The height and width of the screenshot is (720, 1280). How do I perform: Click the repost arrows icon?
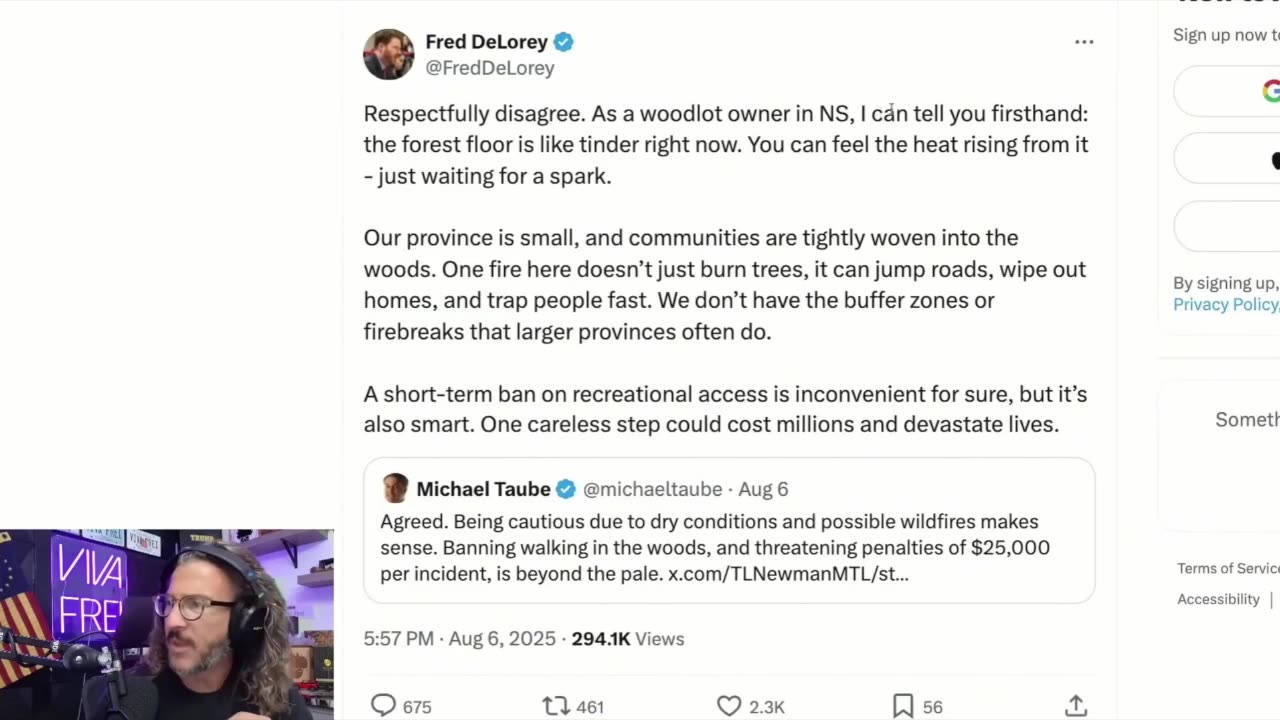[x=555, y=706]
